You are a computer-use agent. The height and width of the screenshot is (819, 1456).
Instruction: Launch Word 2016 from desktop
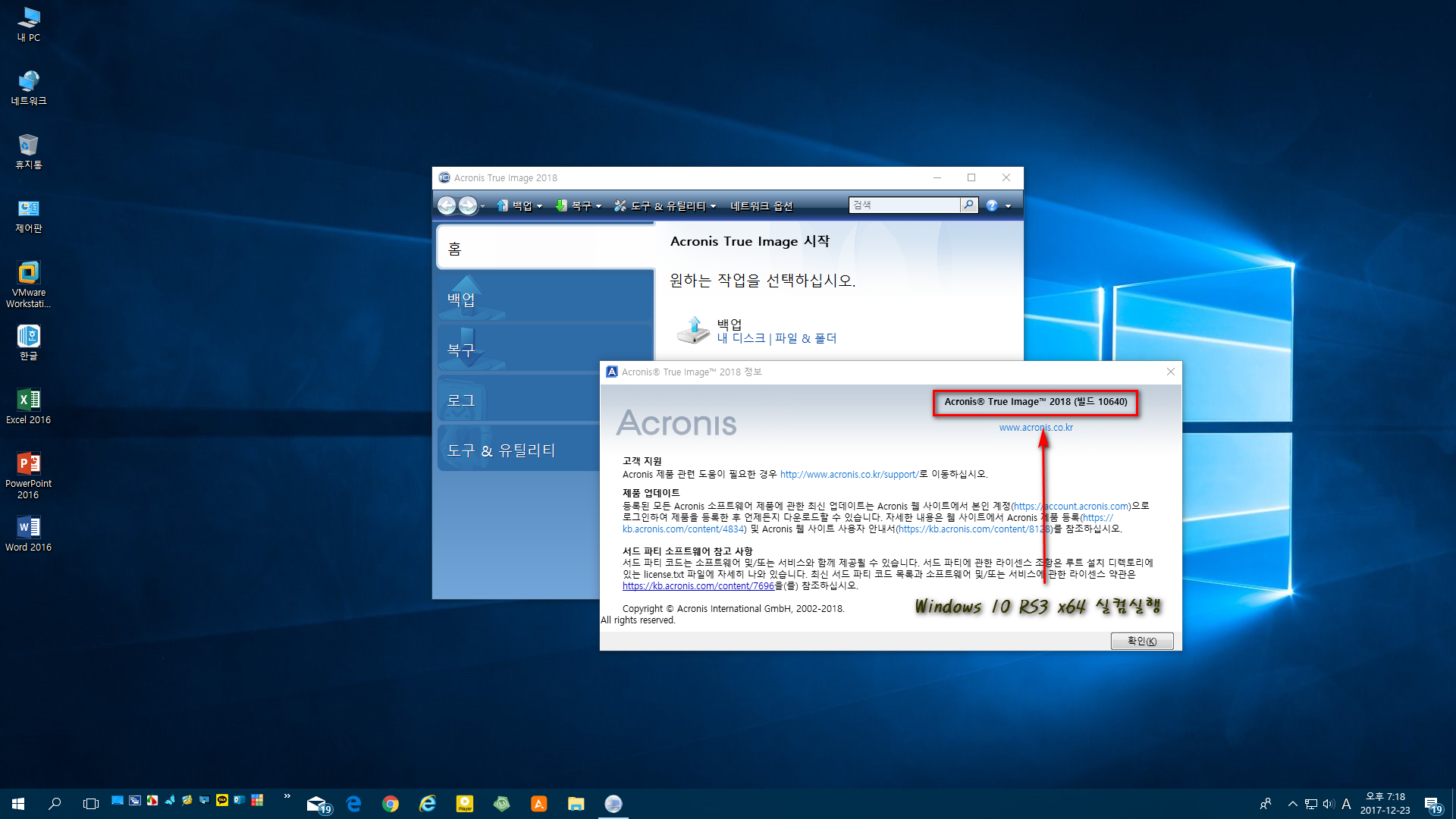29,534
